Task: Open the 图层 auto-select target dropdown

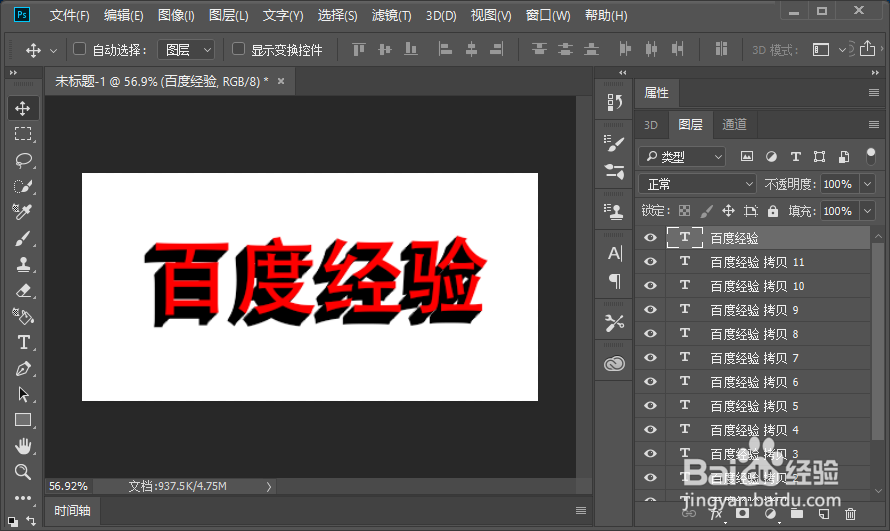Action: [186, 50]
